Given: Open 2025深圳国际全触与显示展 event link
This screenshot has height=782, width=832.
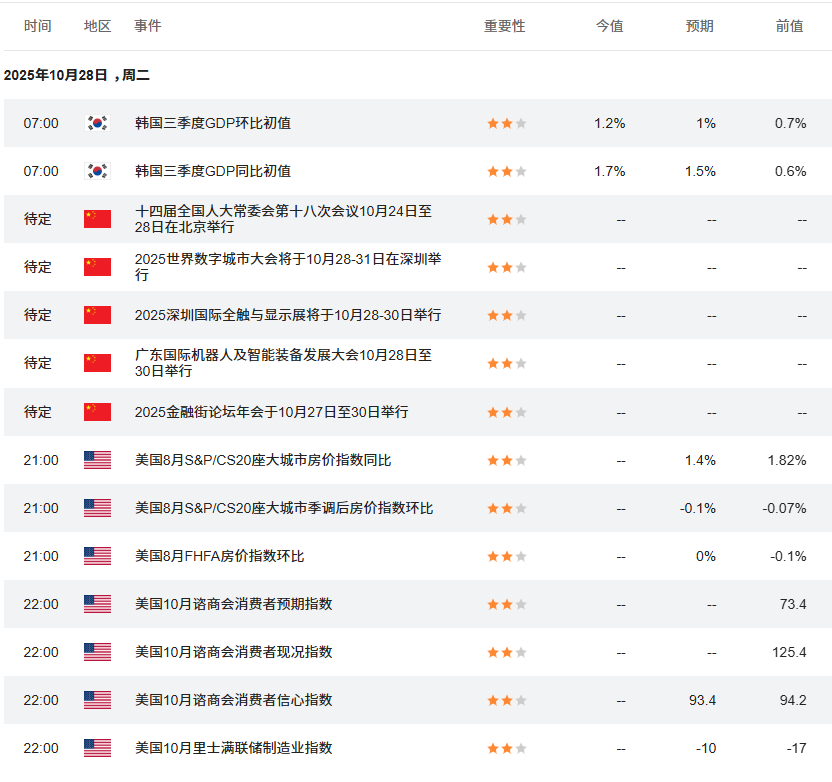Looking at the screenshot, I should pyautogui.click(x=287, y=315).
